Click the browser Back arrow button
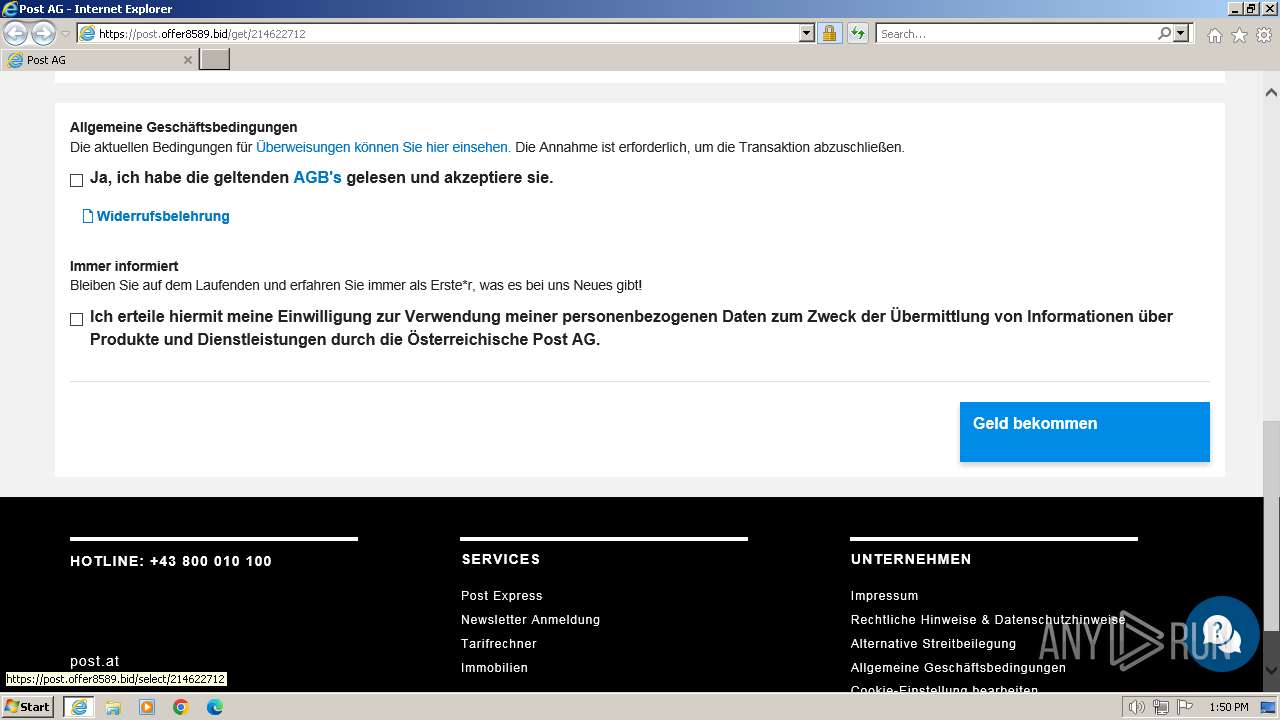 [16, 34]
